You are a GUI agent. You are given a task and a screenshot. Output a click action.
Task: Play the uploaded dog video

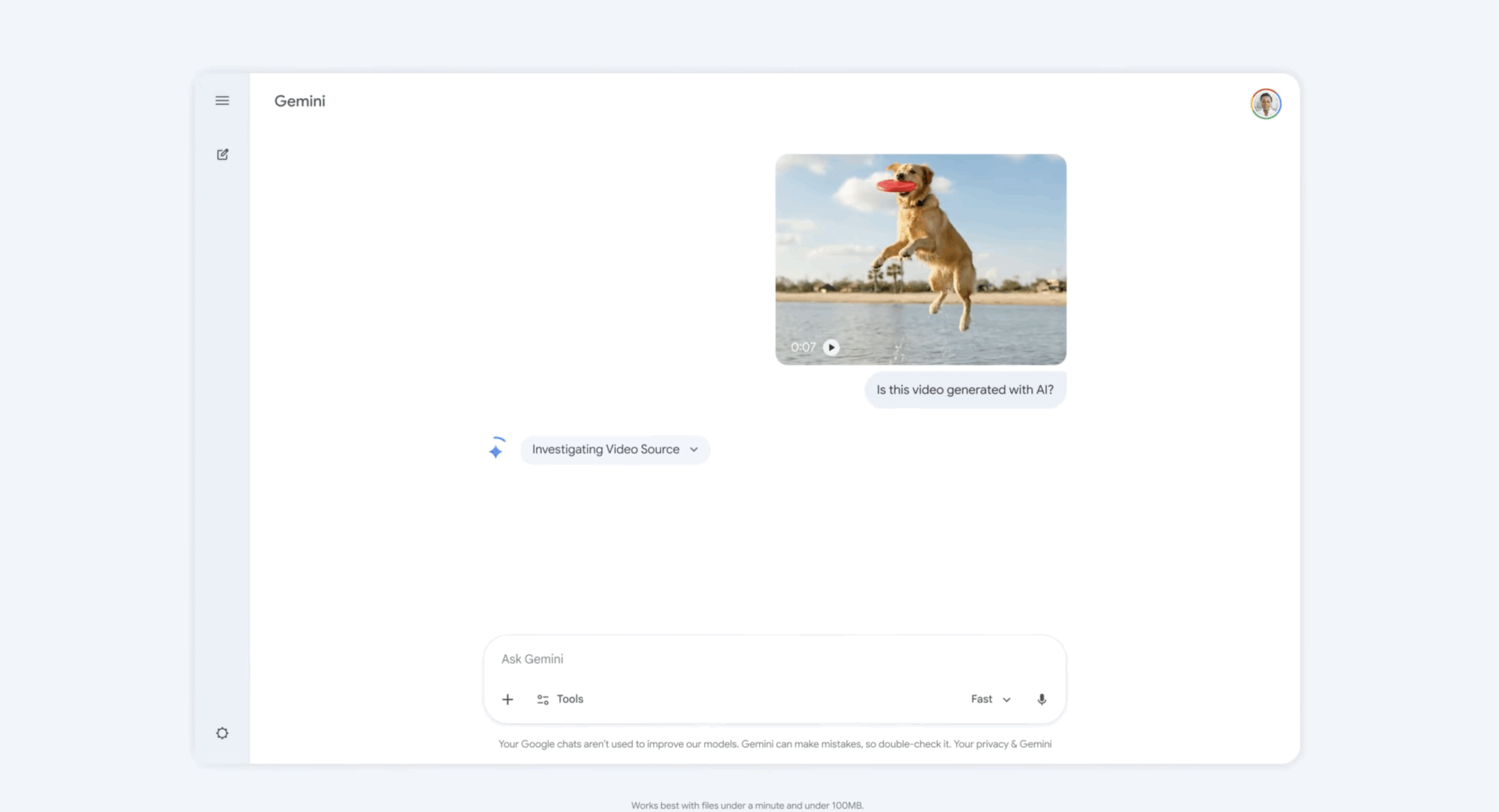point(830,347)
